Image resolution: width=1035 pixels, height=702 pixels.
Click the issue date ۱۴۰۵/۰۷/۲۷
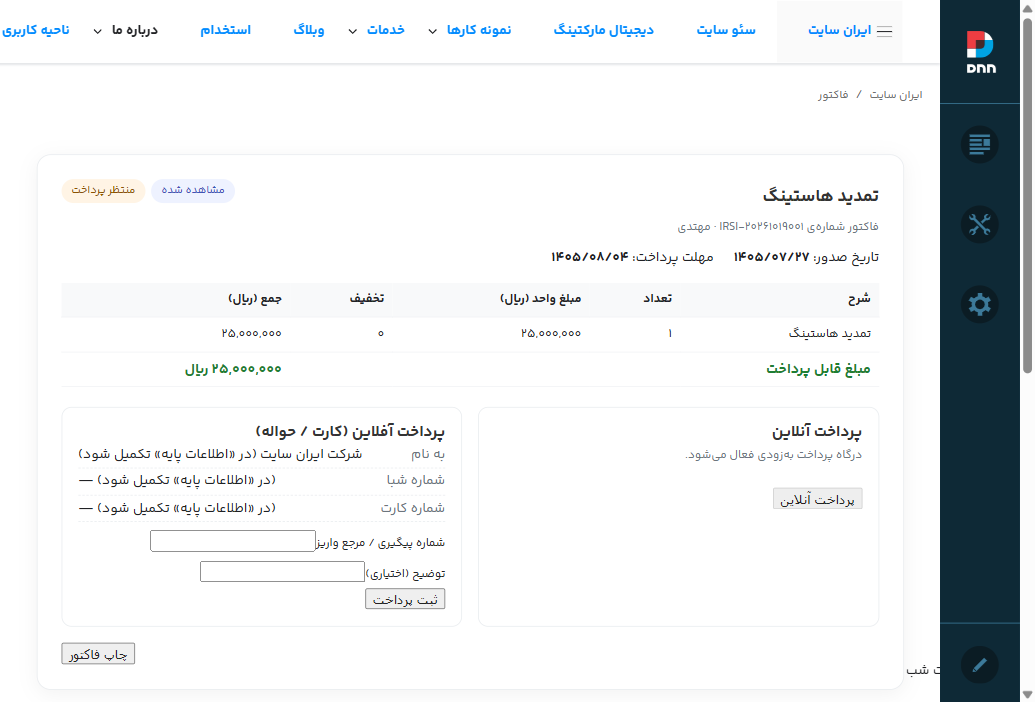tap(771, 257)
